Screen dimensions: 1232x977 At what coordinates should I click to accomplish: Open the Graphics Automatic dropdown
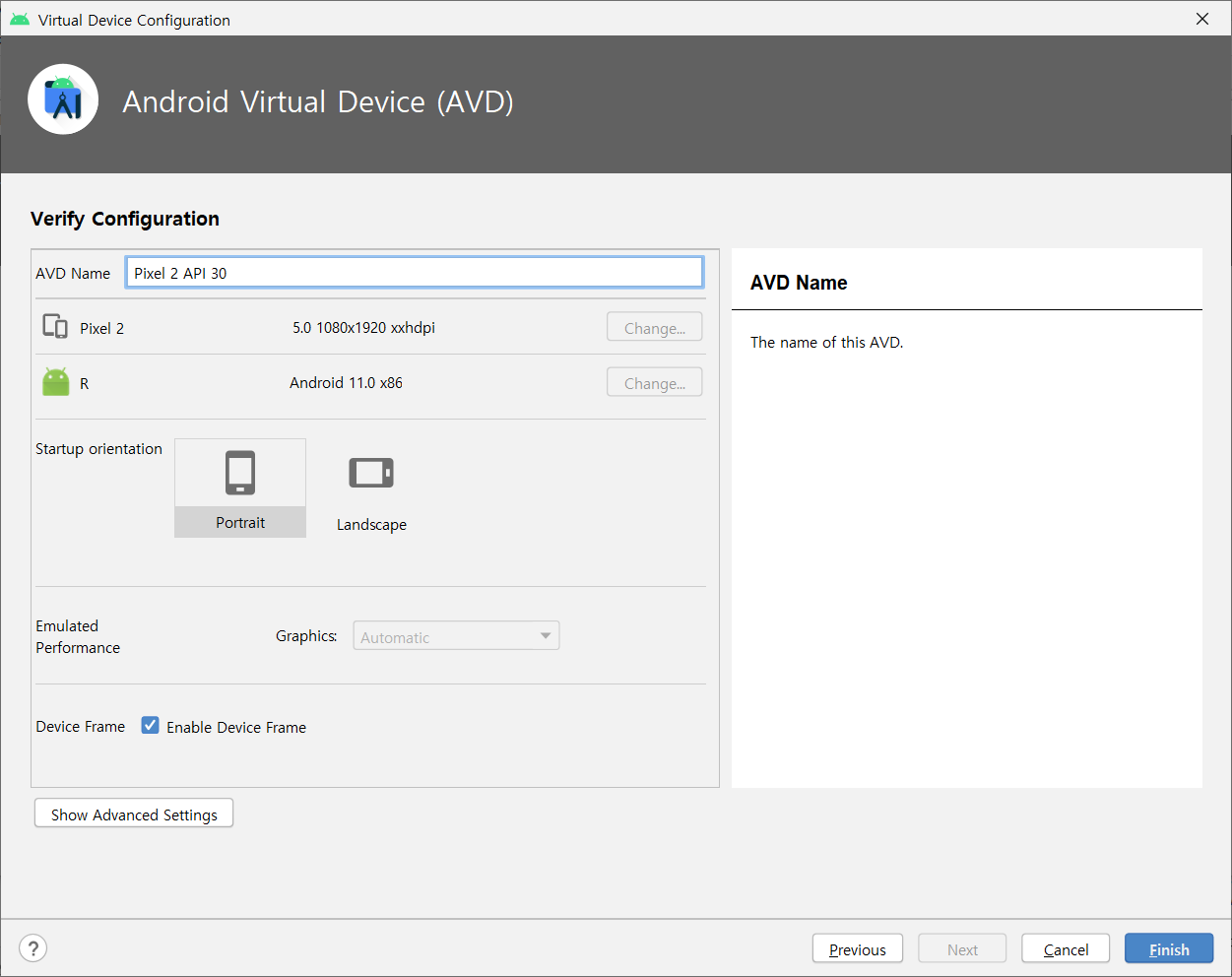coord(456,636)
